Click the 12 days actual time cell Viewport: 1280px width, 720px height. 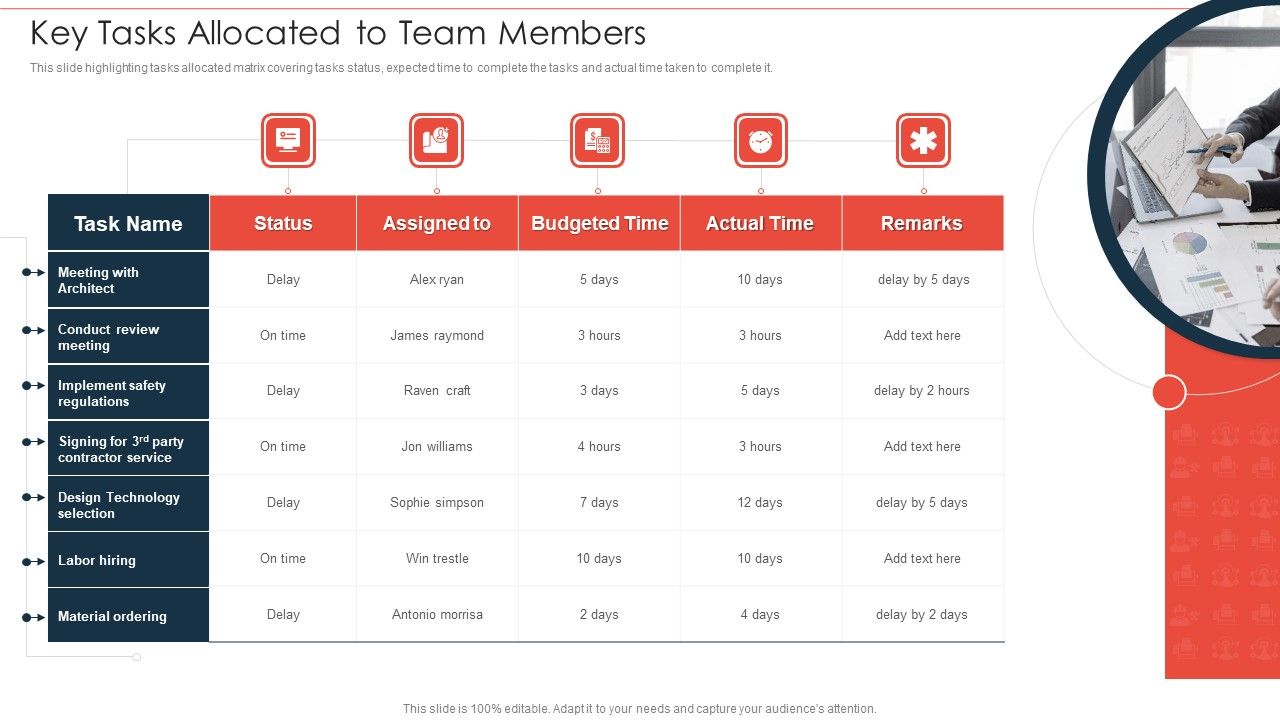(x=760, y=503)
